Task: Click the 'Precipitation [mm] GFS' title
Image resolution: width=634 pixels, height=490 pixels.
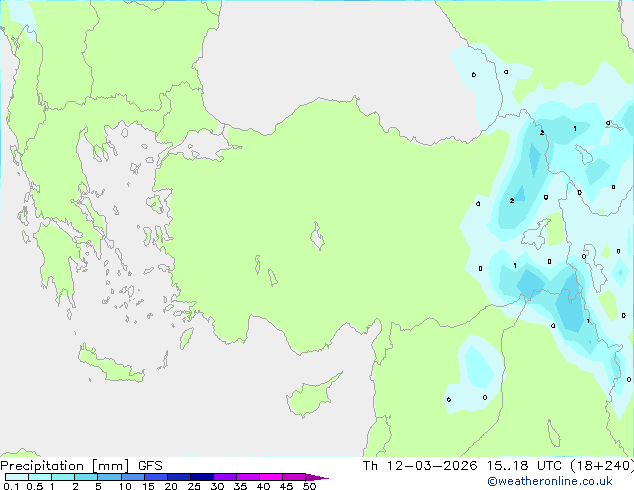Action: (81, 466)
